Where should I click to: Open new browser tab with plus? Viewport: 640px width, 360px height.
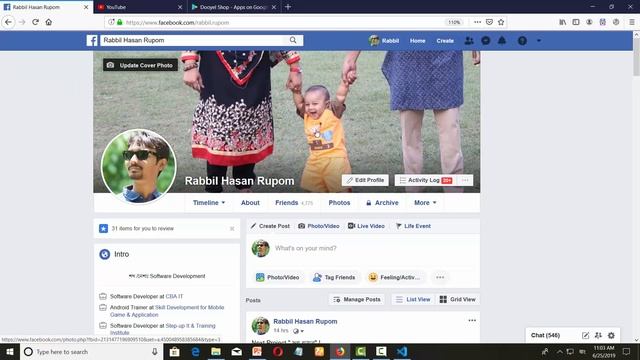pos(288,7)
